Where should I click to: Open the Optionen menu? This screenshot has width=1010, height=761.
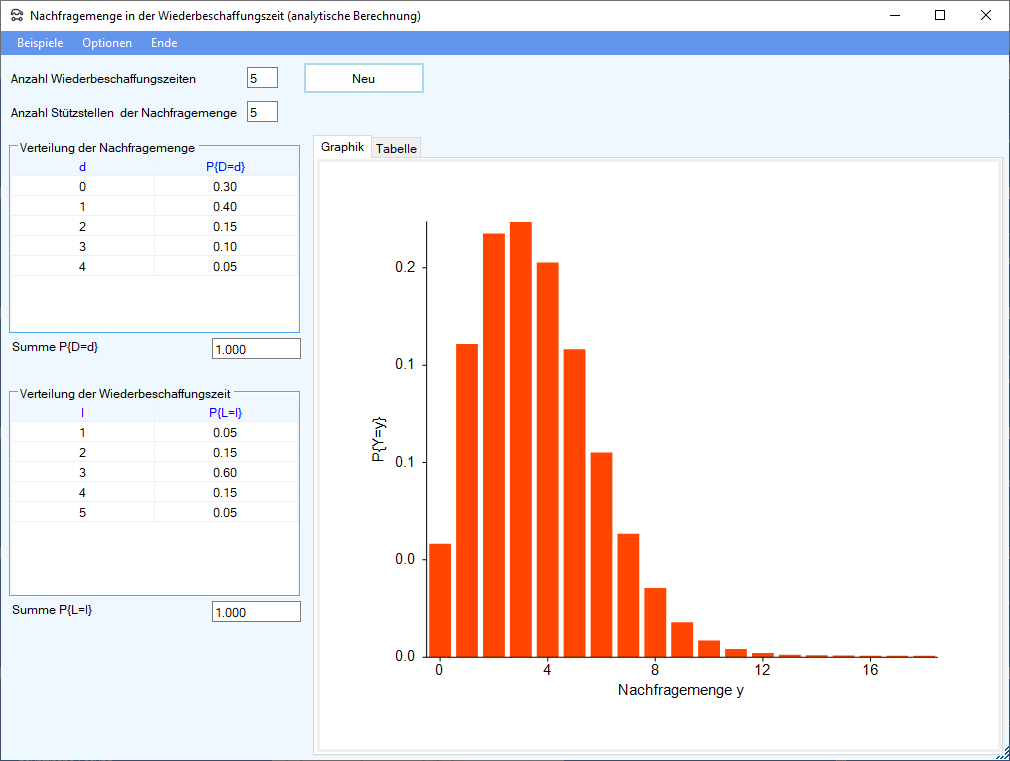pyautogui.click(x=107, y=43)
